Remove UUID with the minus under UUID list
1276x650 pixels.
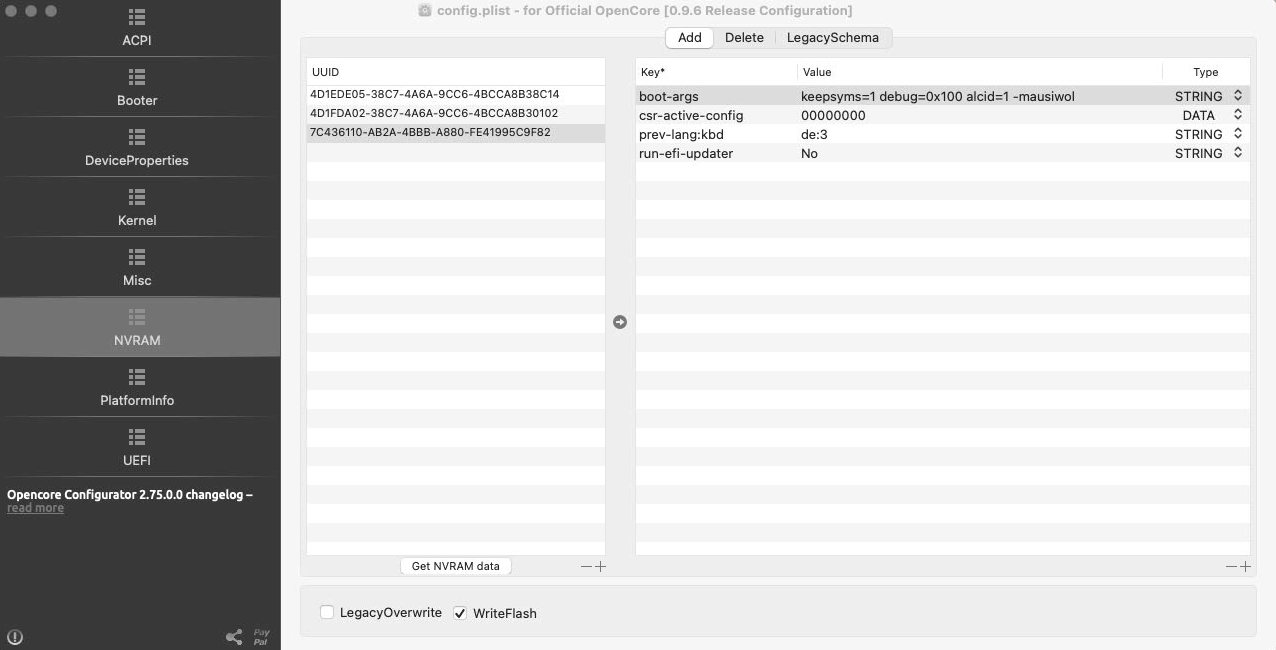[587, 567]
